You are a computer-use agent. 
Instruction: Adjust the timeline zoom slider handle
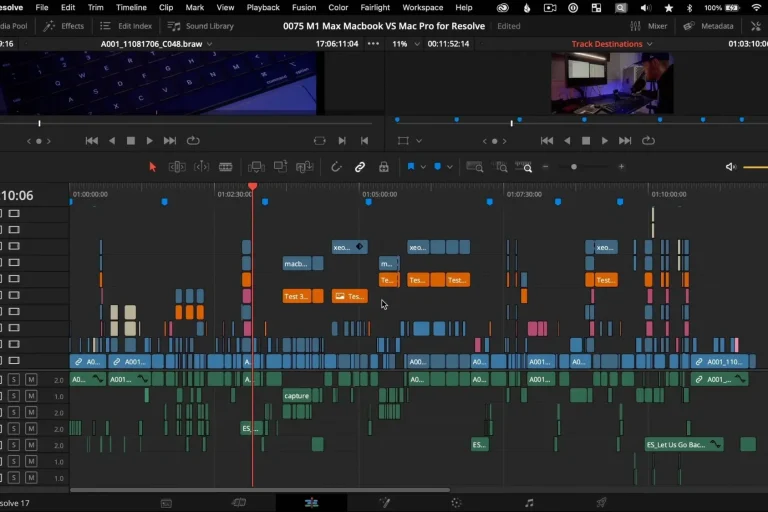coord(573,167)
